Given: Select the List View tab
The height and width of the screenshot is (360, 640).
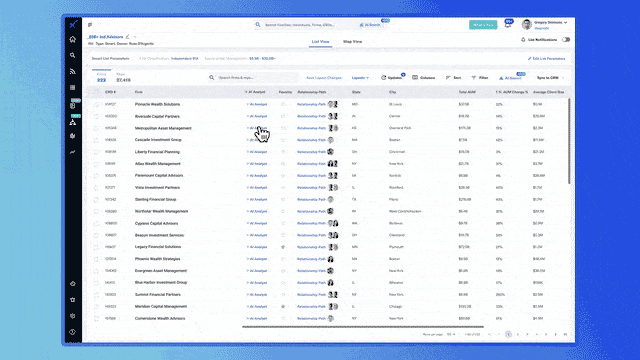Looking at the screenshot, I should tap(320, 42).
